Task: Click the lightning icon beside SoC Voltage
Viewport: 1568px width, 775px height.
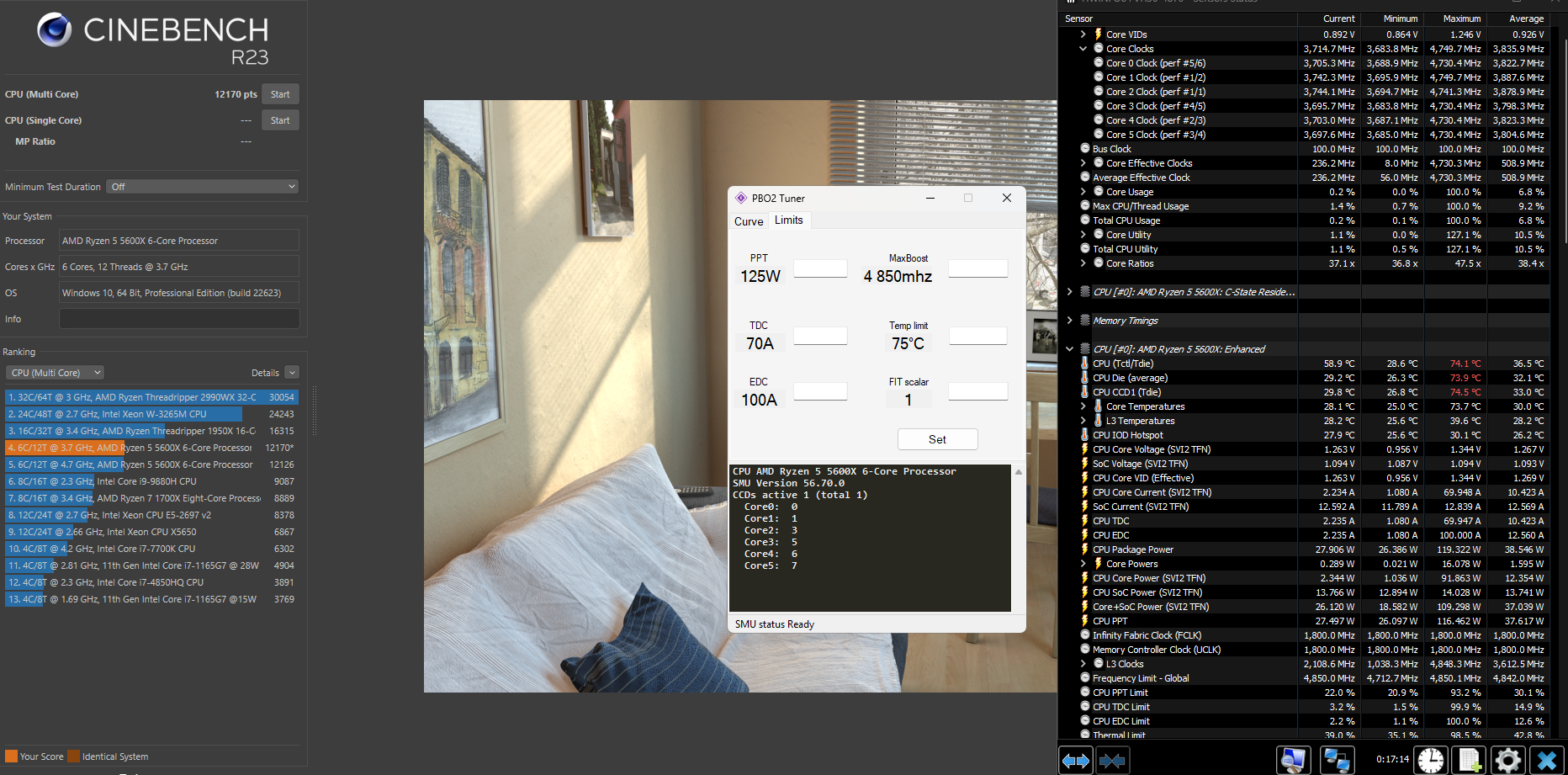Action: tap(1085, 464)
